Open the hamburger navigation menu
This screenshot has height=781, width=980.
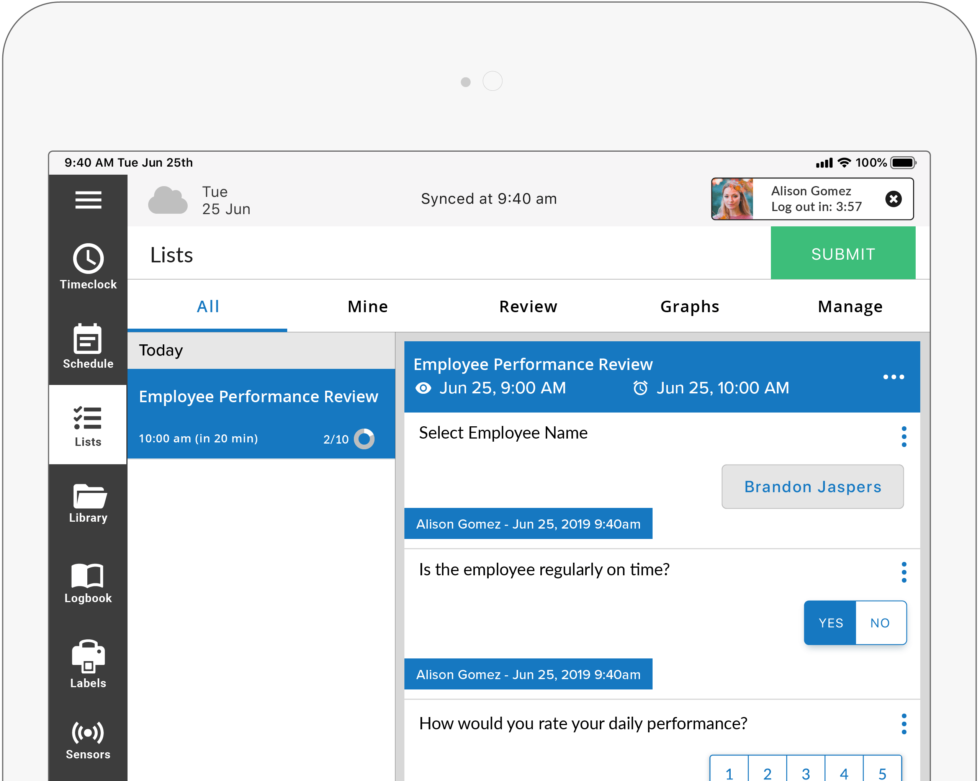click(88, 199)
